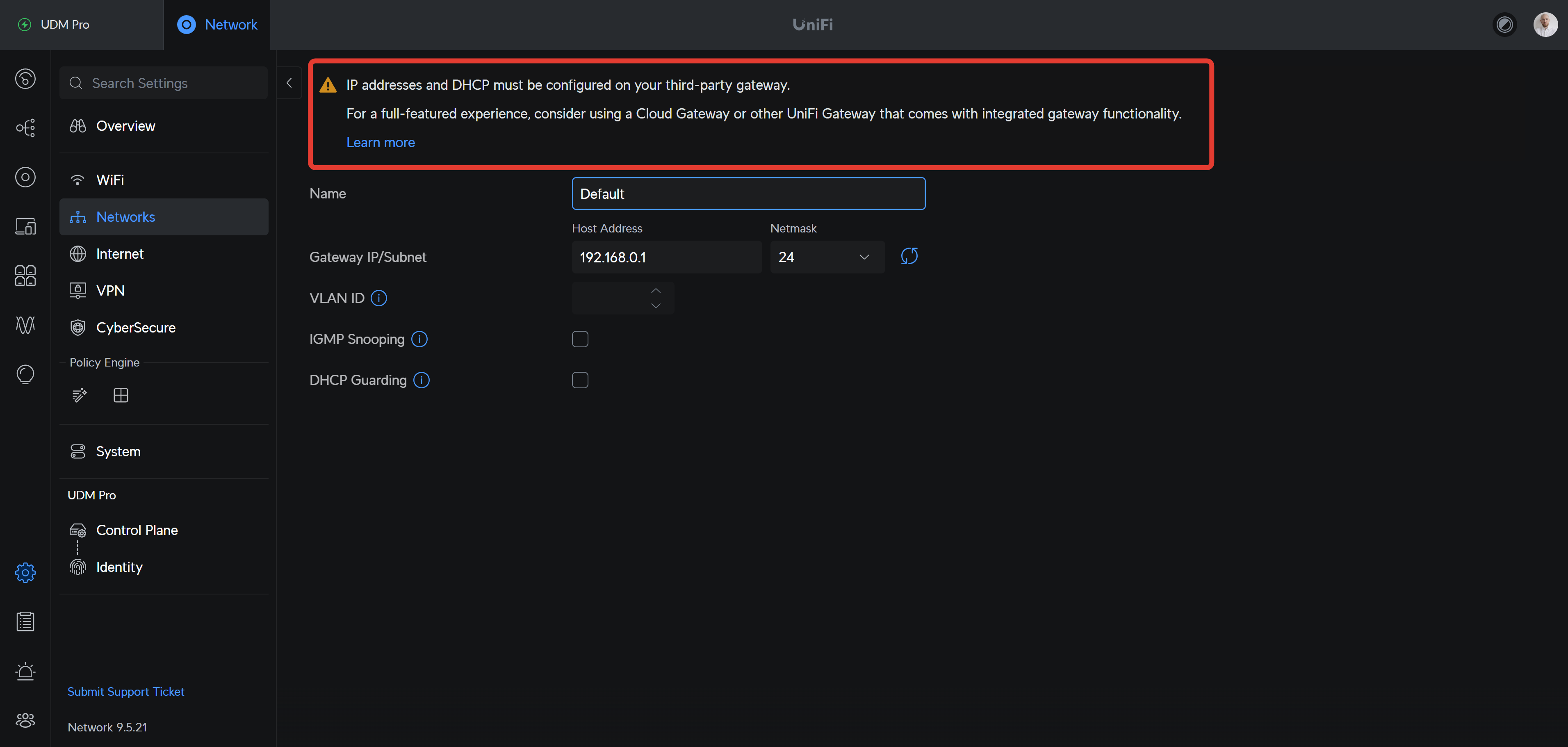Open the Internet settings menu item

(120, 254)
